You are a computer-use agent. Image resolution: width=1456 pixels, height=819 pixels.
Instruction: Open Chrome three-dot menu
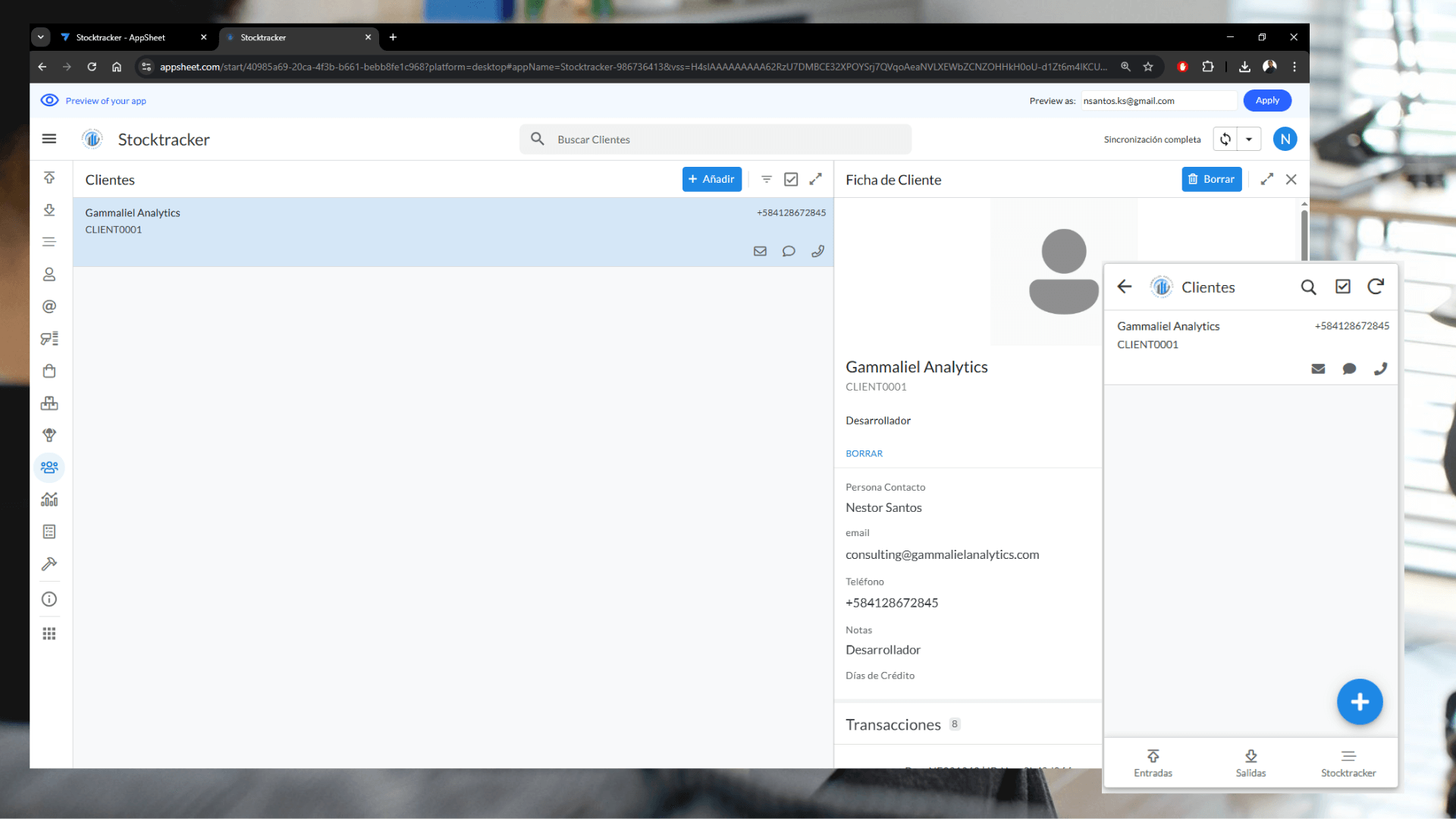(x=1294, y=67)
